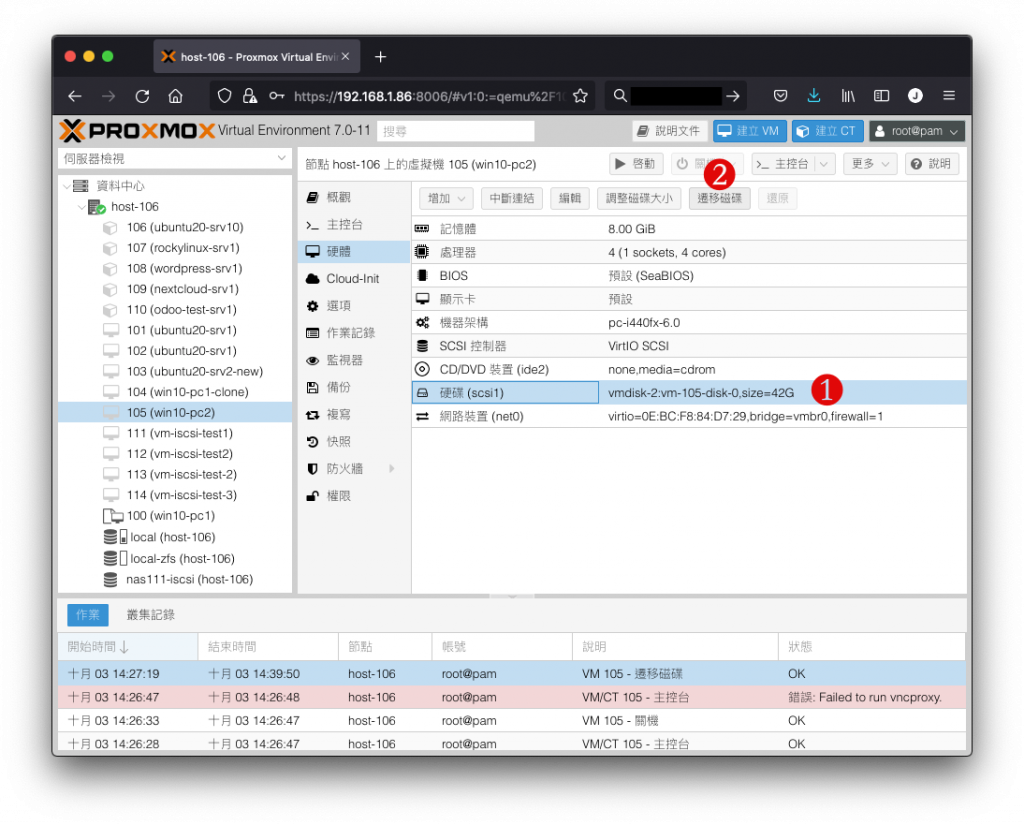1024x825 pixels.
Task: Click the 啟動 start button
Action: pyautogui.click(x=636, y=164)
